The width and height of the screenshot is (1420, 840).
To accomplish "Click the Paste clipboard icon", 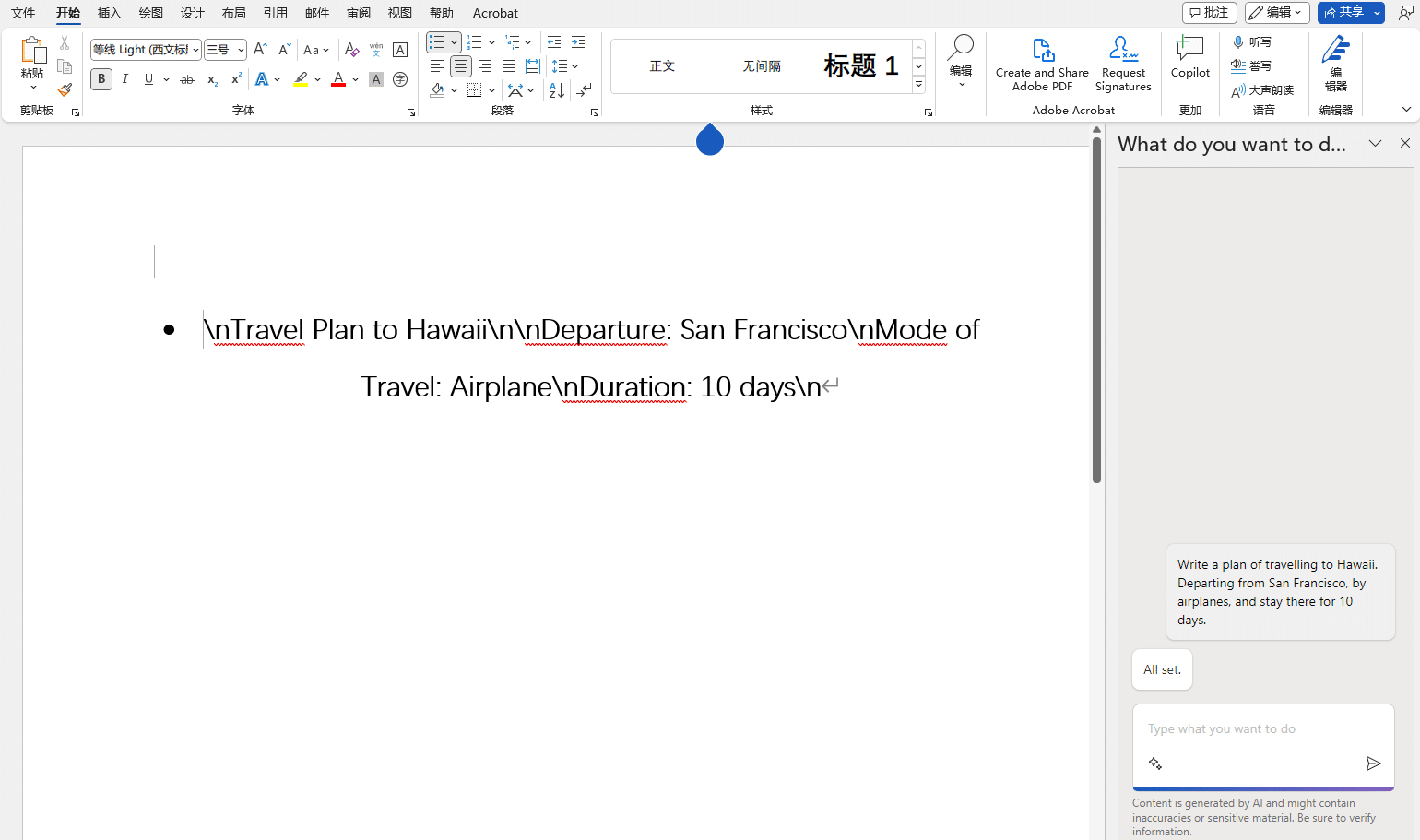I will (33, 51).
